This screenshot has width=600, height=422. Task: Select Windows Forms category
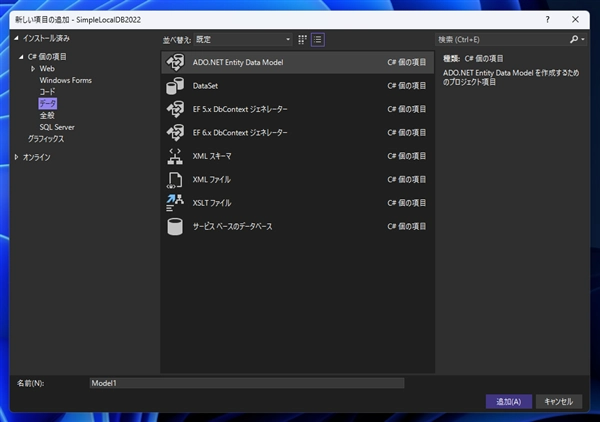65,80
